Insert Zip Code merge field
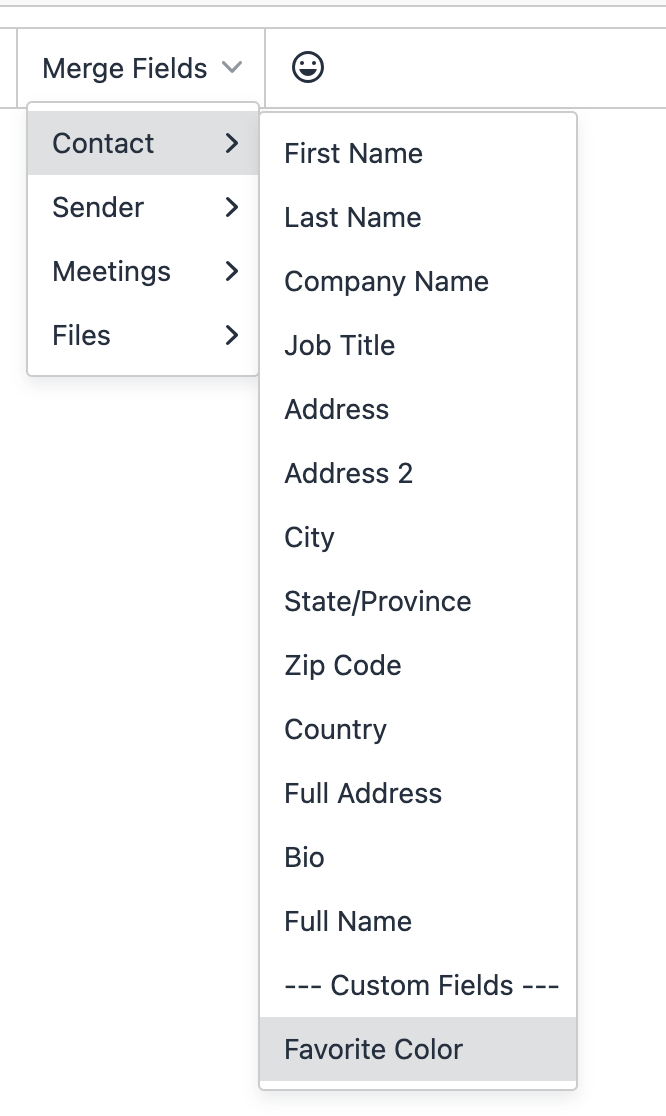The height and width of the screenshot is (1116, 666). 418,666
